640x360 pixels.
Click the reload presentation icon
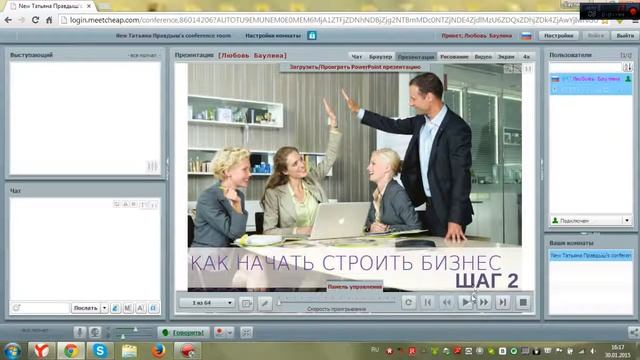click(x=408, y=302)
